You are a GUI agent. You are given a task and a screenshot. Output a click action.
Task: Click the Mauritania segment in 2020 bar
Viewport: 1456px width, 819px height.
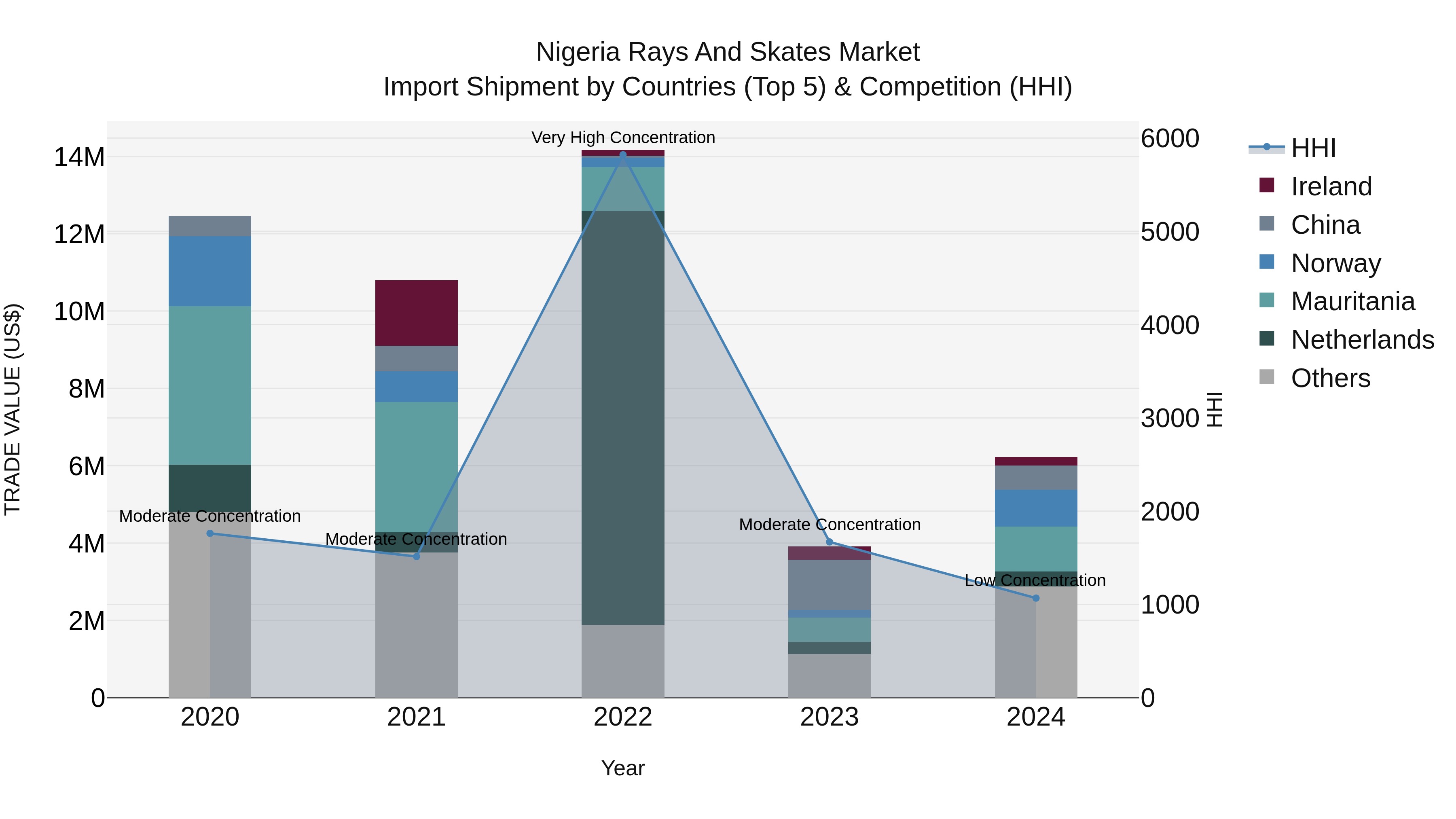point(210,385)
